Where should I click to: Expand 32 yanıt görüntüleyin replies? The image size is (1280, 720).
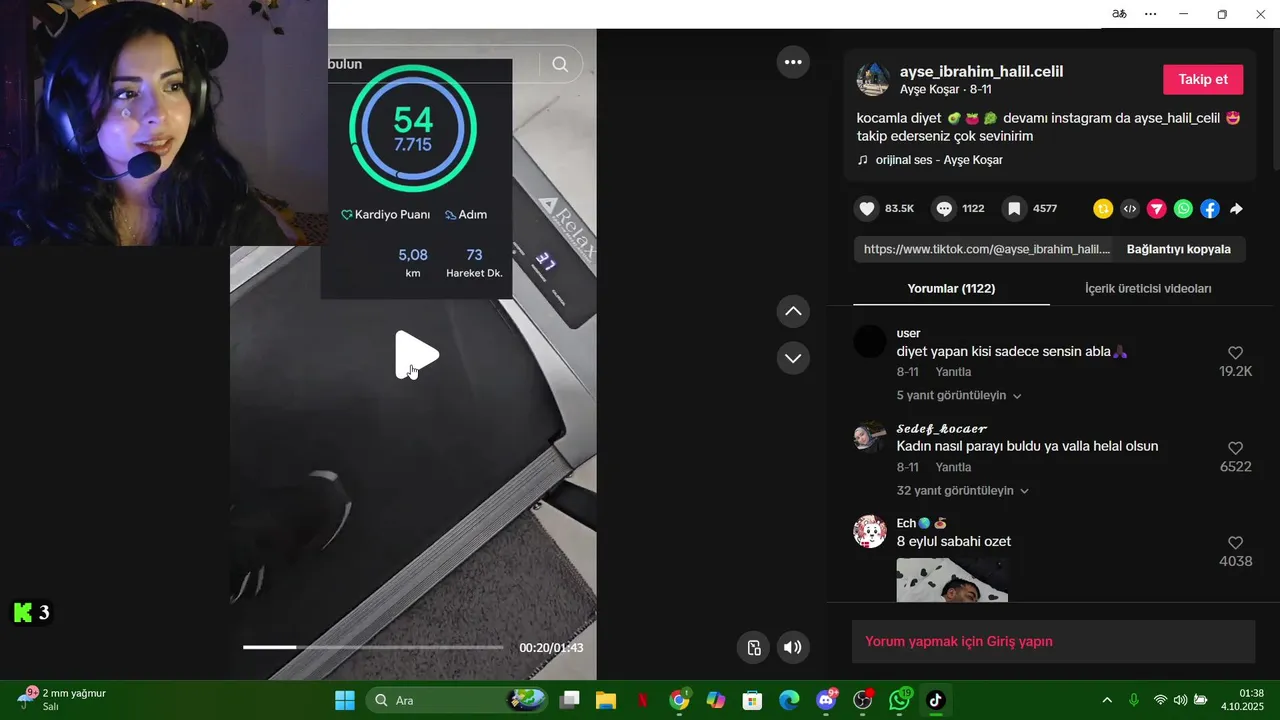pyautogui.click(x=963, y=491)
